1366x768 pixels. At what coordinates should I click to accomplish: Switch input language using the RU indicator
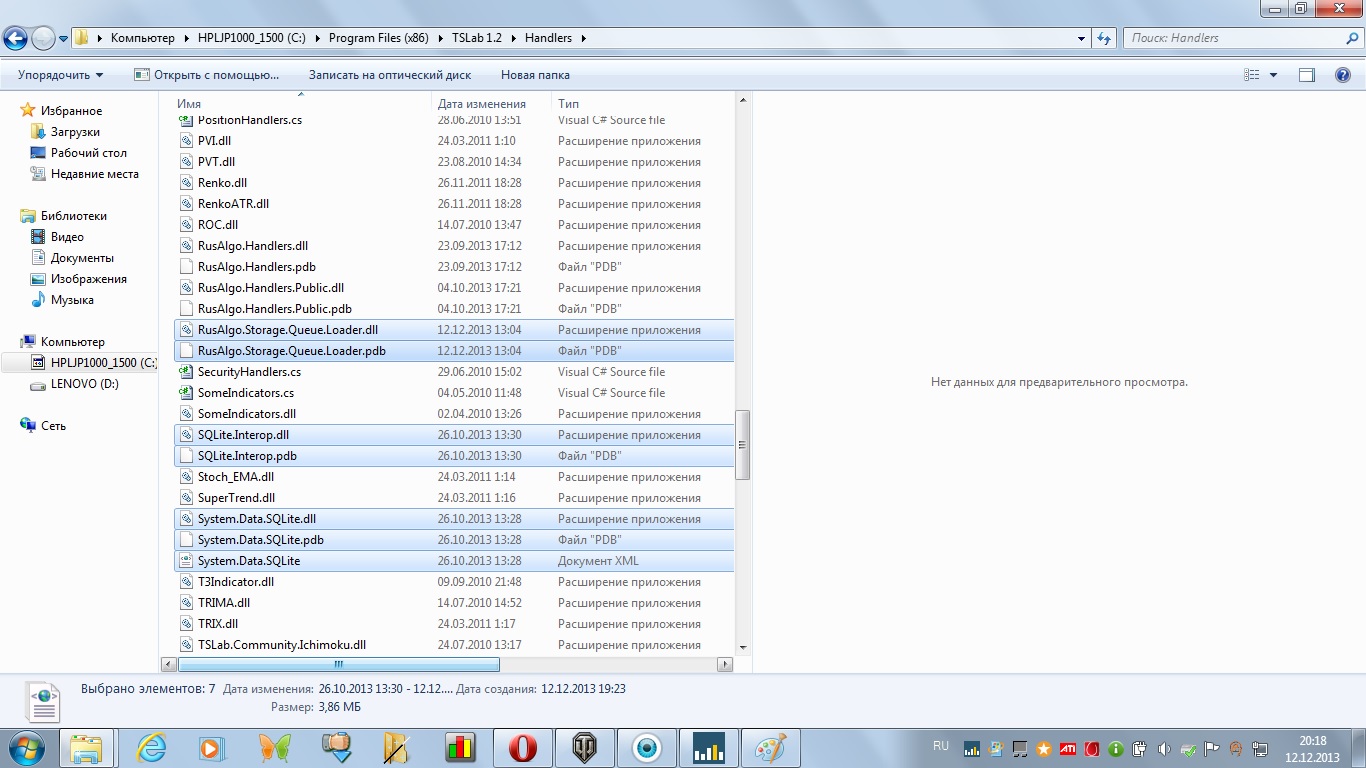(x=941, y=746)
